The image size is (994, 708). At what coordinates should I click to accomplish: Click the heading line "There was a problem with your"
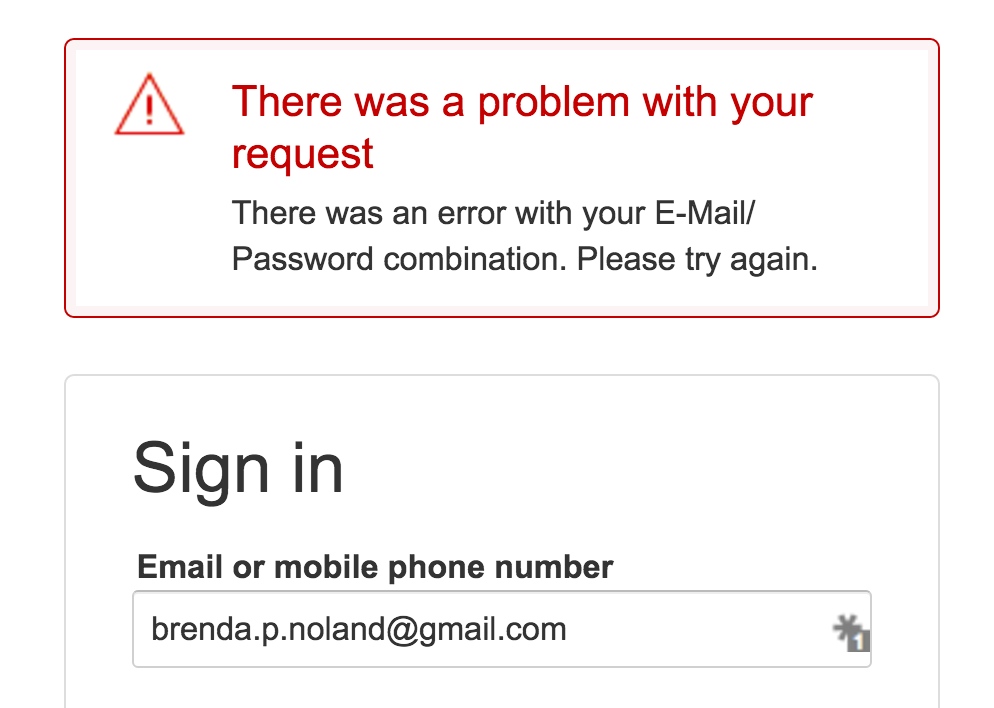[x=522, y=102]
